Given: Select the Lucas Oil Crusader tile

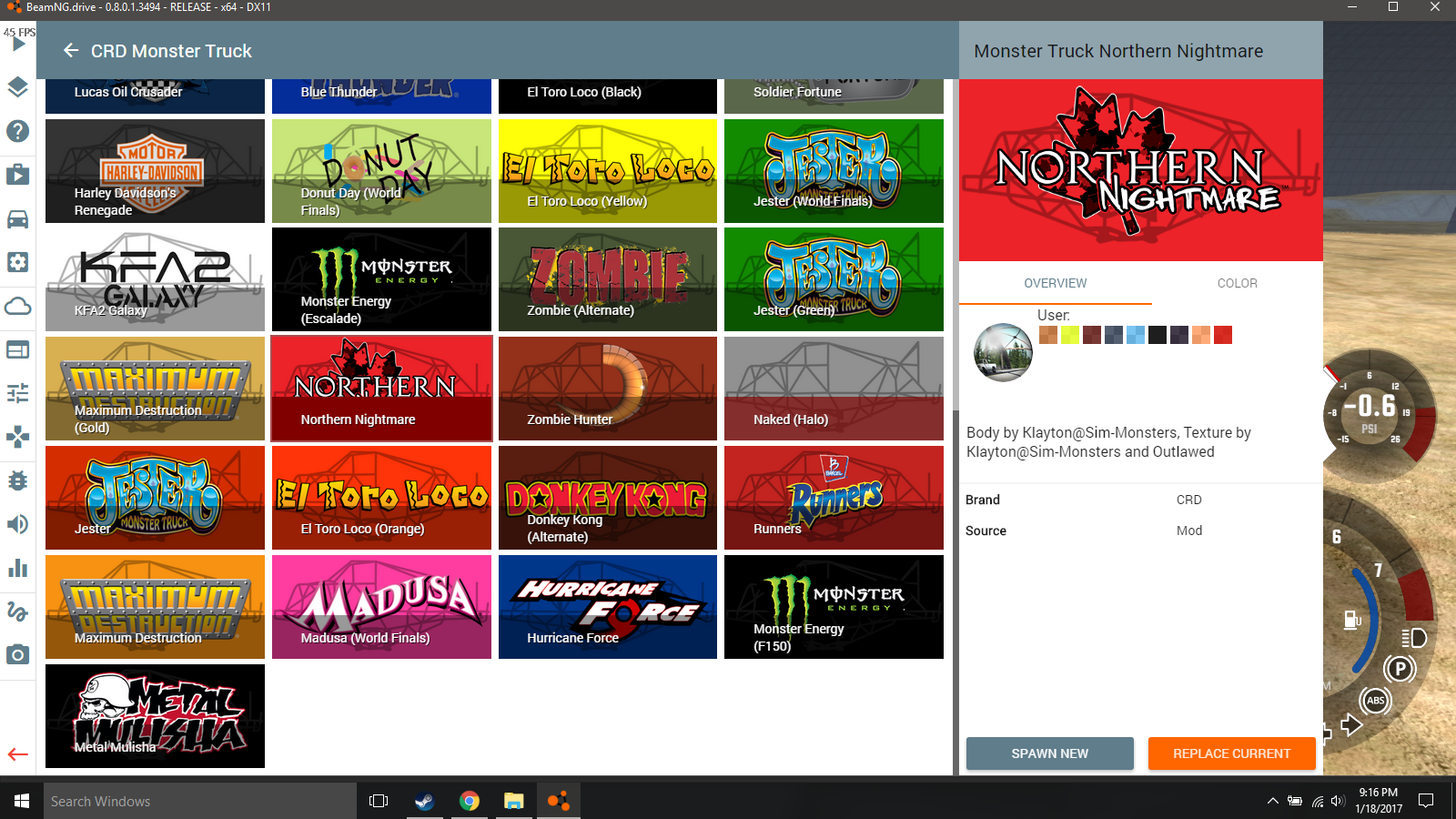Looking at the screenshot, I should coord(155,96).
